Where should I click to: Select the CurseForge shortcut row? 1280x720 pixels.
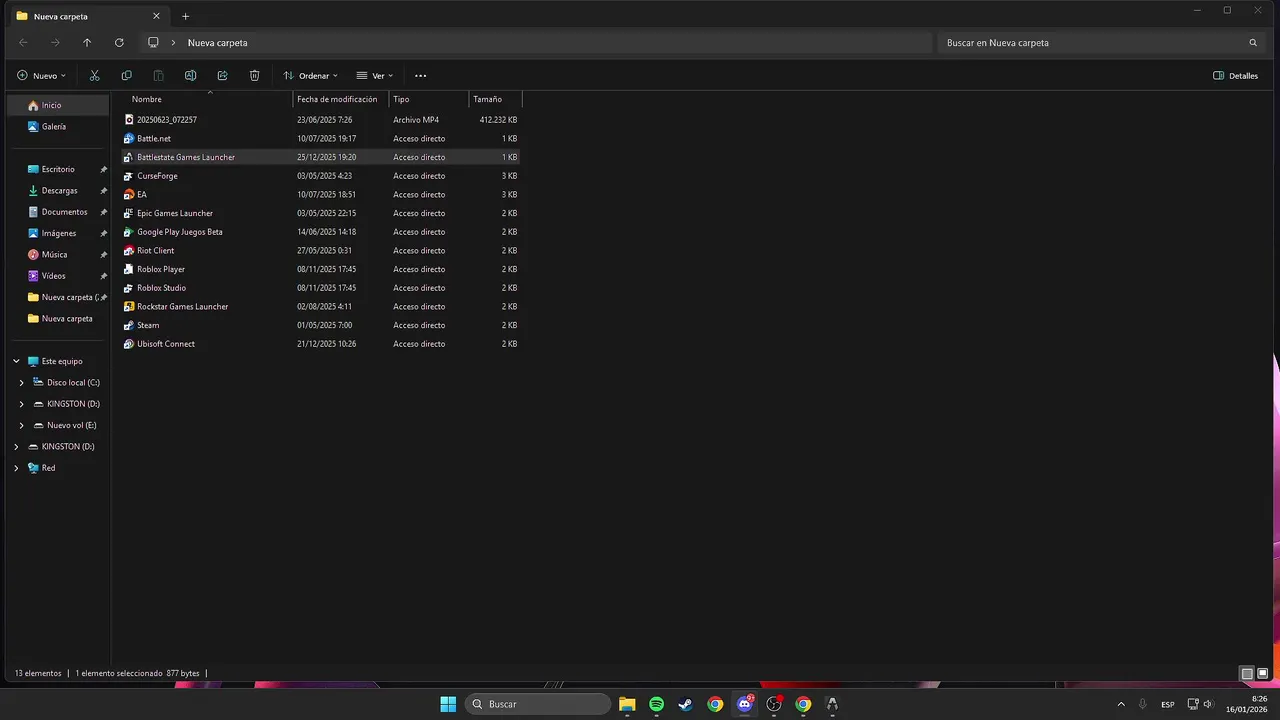click(320, 176)
